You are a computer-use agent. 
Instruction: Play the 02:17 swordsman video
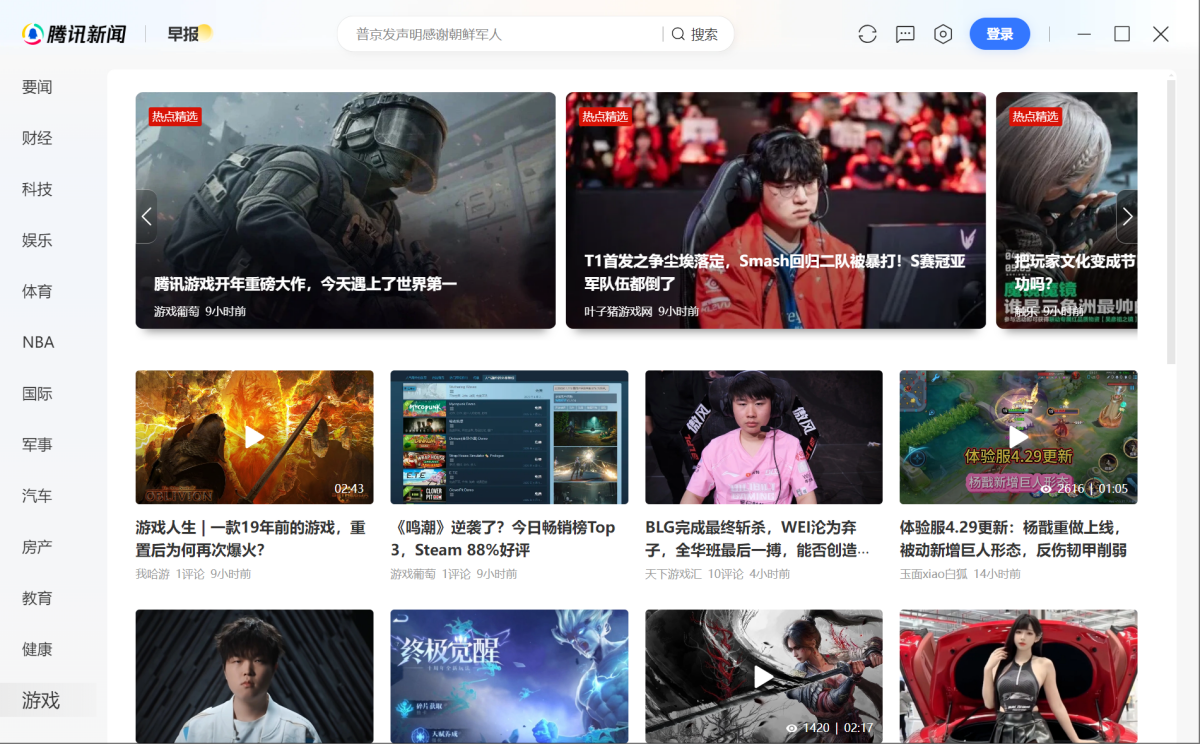pos(763,677)
